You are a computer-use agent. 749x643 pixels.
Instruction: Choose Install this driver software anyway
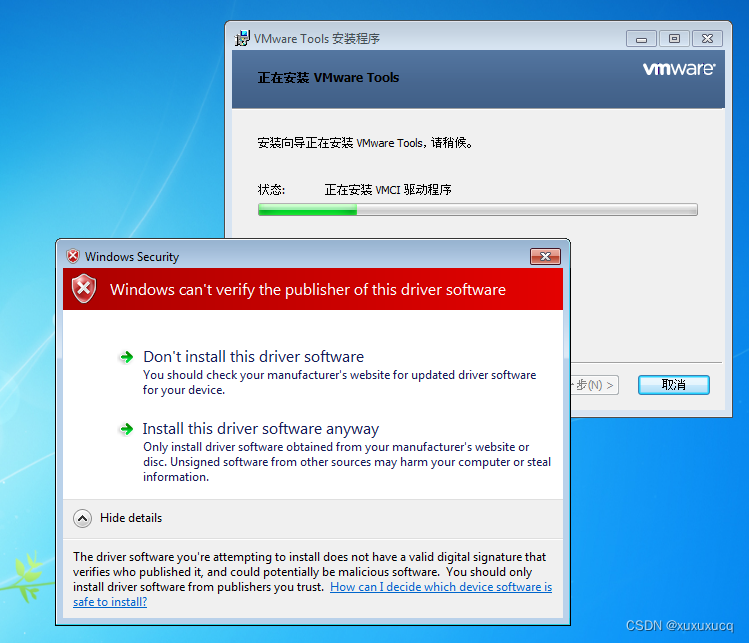(261, 429)
